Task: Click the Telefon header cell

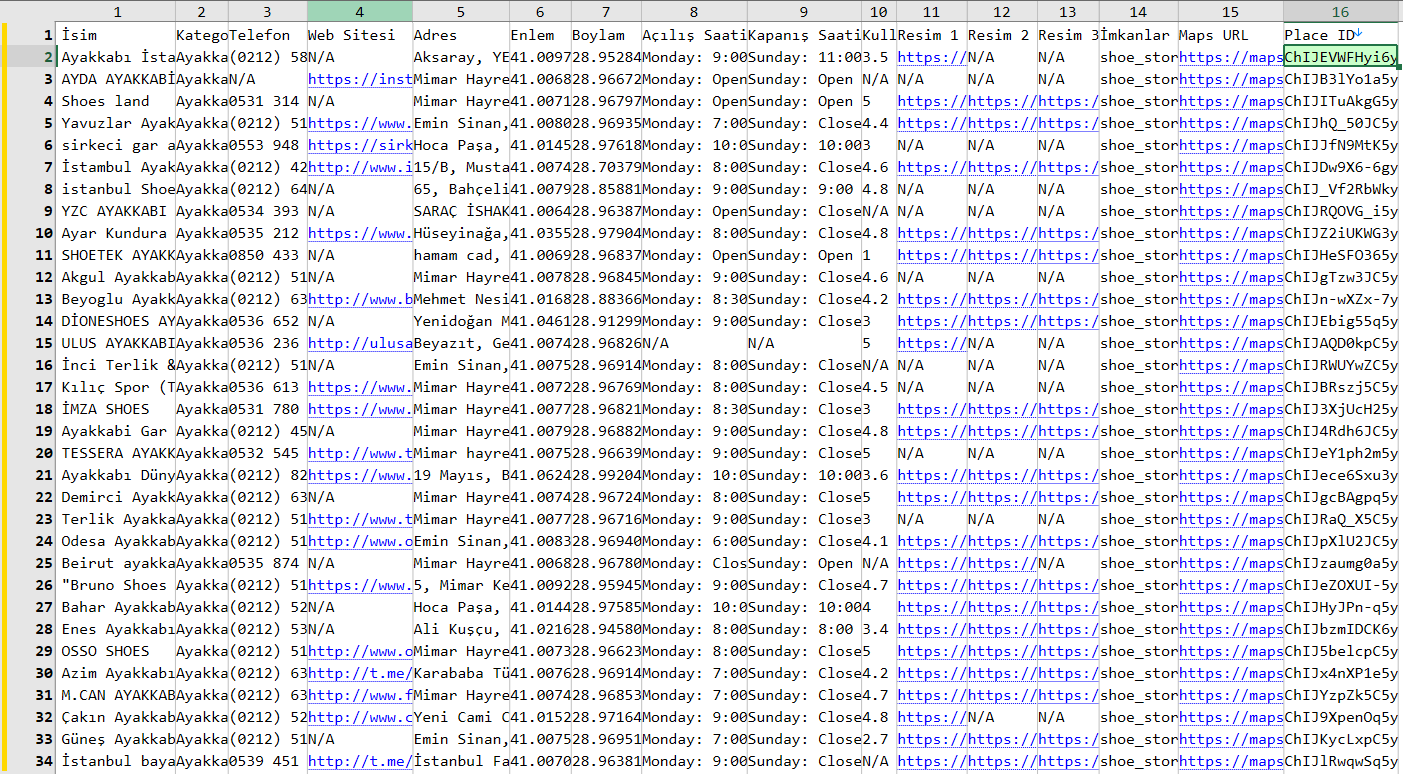Action: [x=267, y=35]
